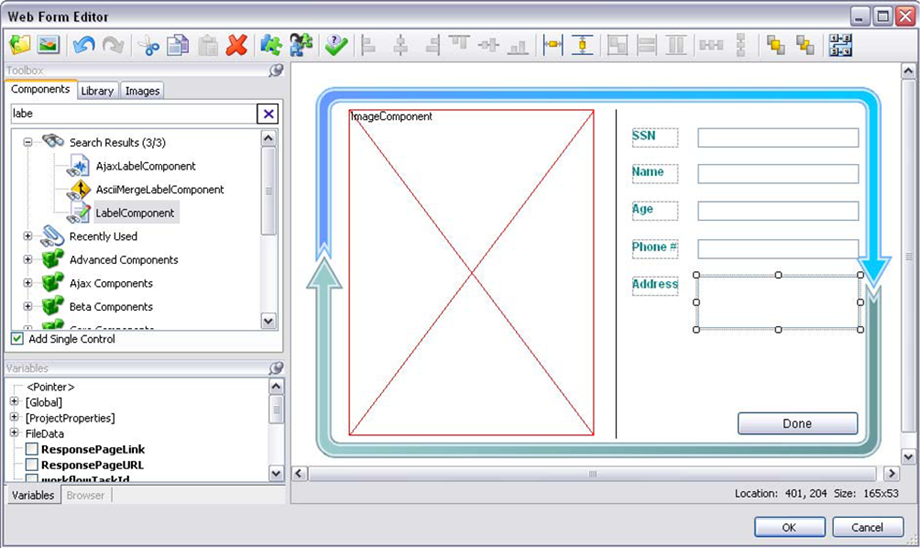Undo the last action
This screenshot has width=920, height=548.
[x=84, y=45]
